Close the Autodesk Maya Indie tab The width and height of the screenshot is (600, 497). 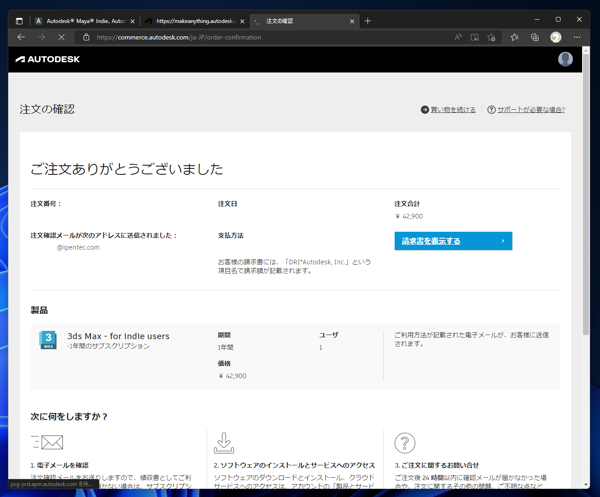click(132, 21)
